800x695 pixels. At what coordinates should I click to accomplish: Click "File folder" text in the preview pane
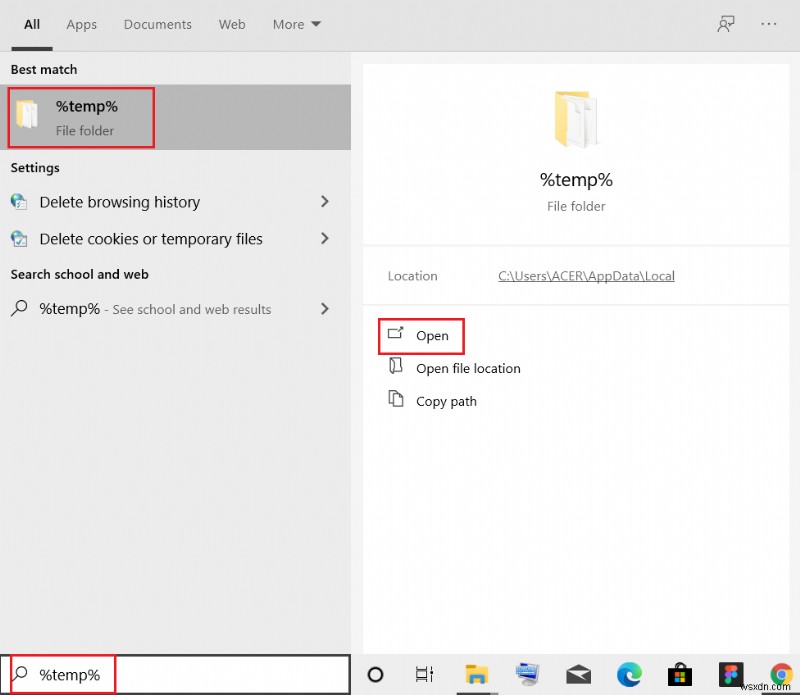[x=576, y=206]
